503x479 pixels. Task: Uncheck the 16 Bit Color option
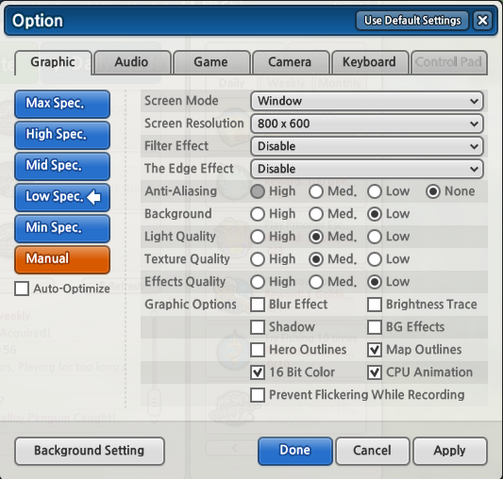coord(258,372)
